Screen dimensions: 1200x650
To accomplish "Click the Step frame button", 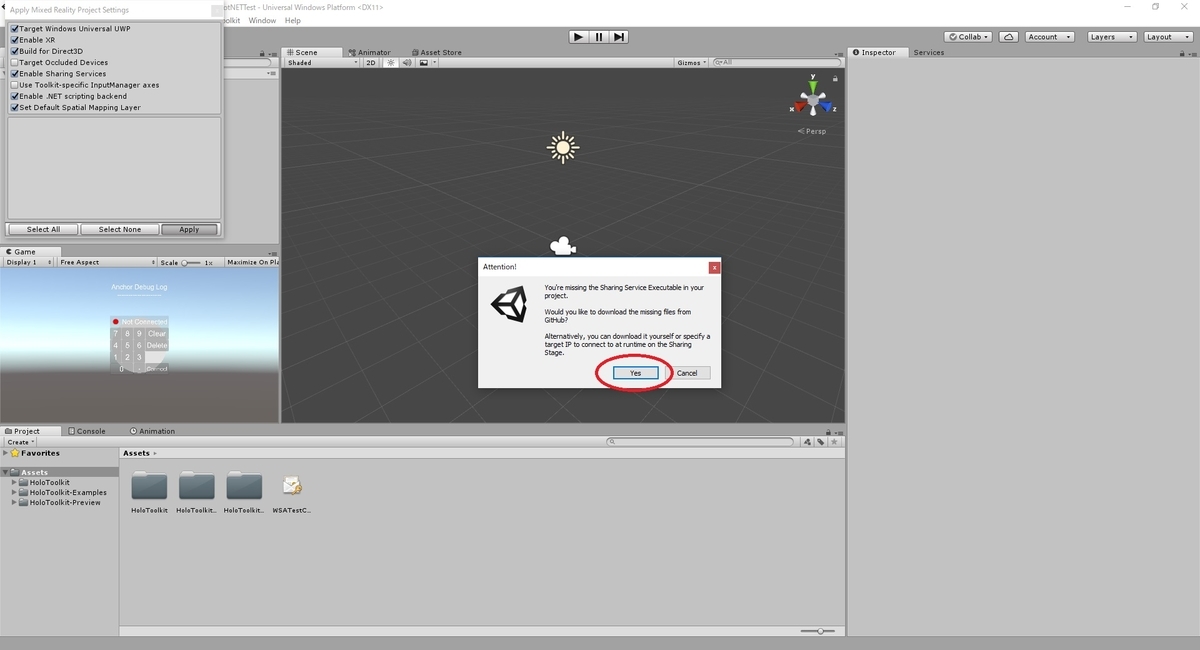I will click(x=619, y=37).
